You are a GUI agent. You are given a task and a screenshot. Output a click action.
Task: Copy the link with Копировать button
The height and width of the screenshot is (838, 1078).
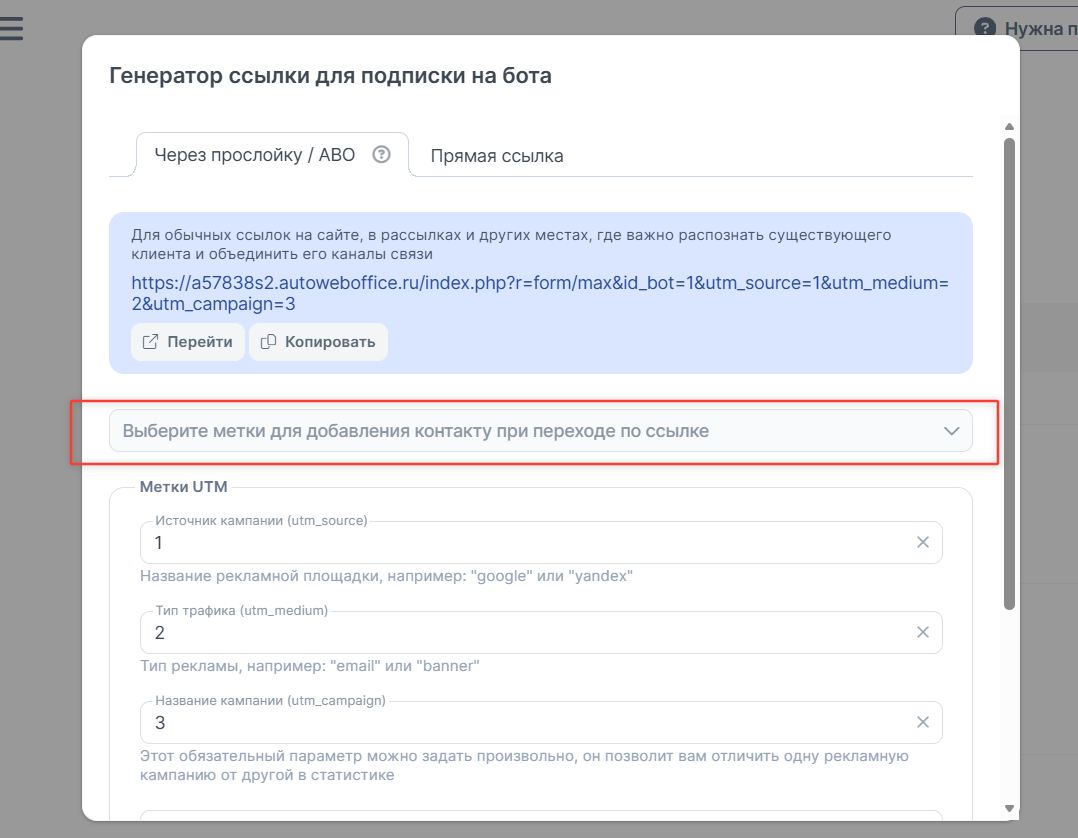tap(318, 342)
